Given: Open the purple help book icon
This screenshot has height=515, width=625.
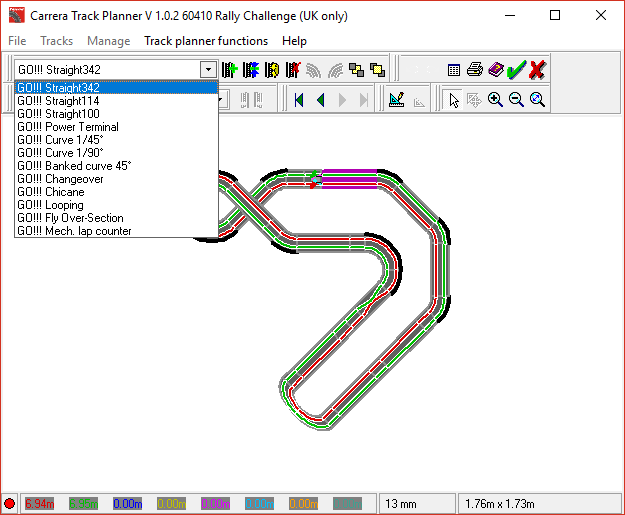Looking at the screenshot, I should (496, 69).
